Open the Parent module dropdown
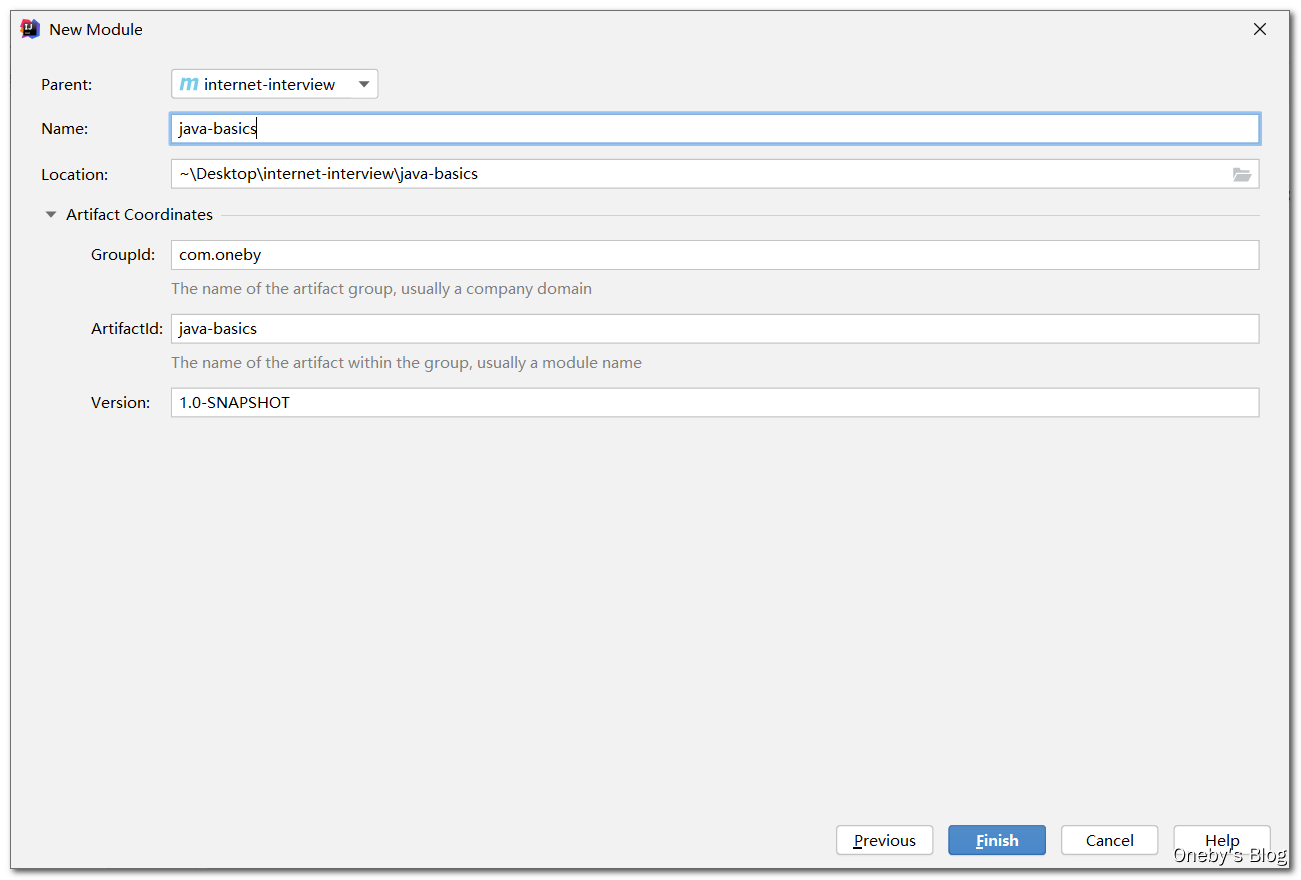Image resolution: width=1301 pixels, height=880 pixels. click(275, 85)
